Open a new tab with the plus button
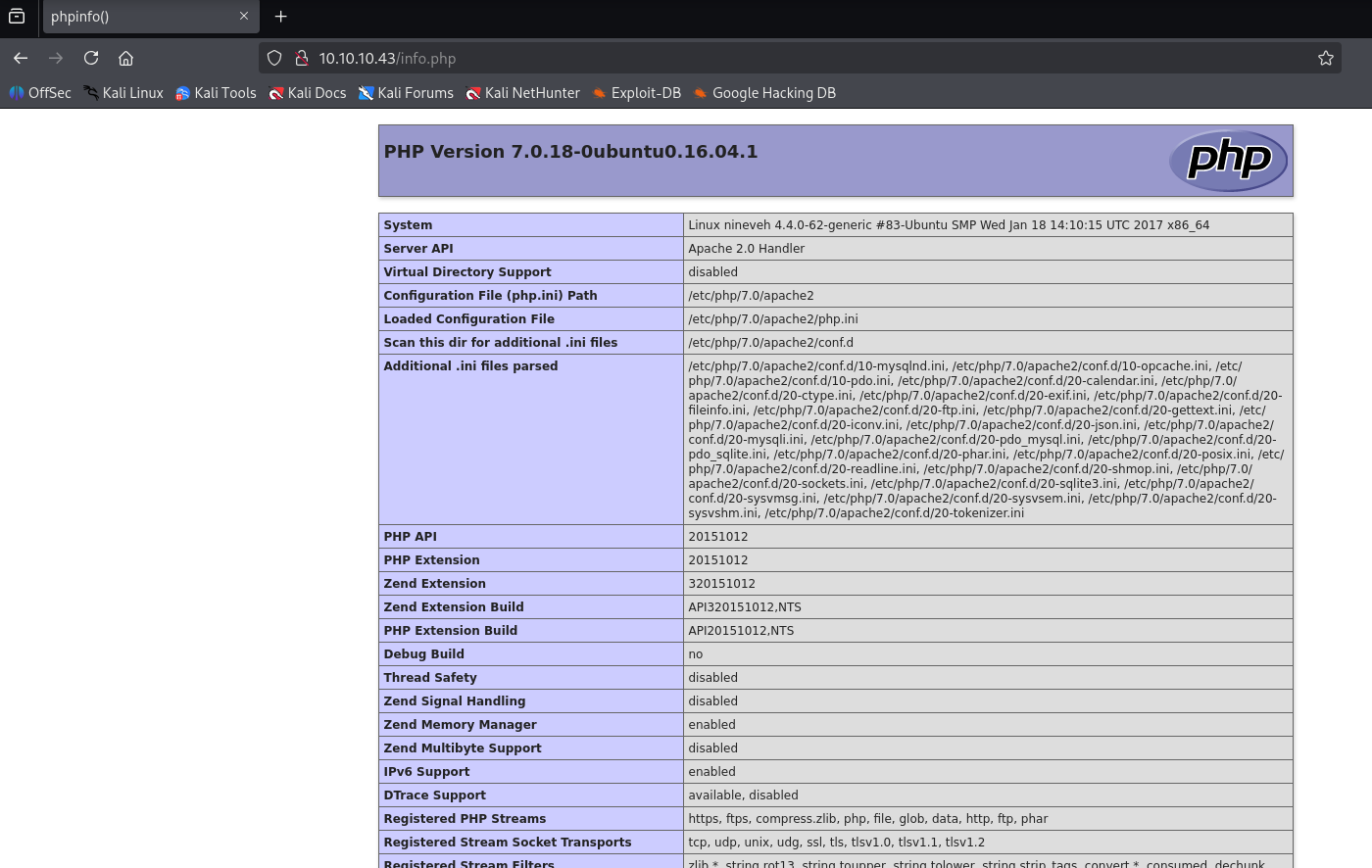 pos(280,17)
